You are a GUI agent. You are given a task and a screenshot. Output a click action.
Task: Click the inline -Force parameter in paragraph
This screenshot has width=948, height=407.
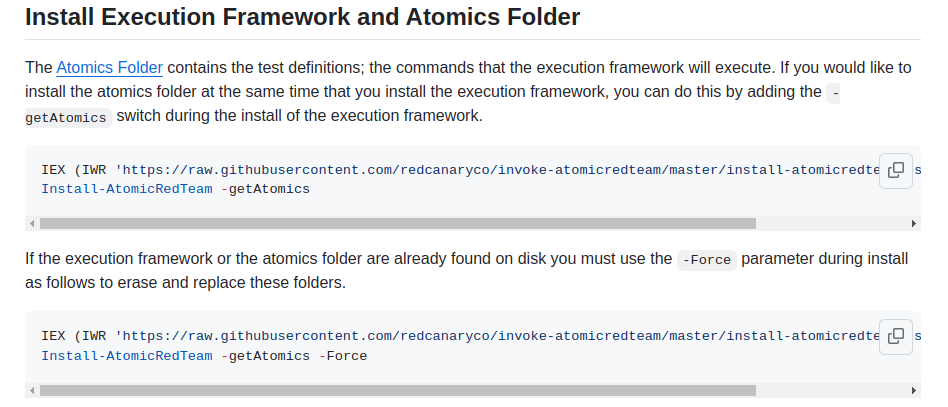(706, 260)
